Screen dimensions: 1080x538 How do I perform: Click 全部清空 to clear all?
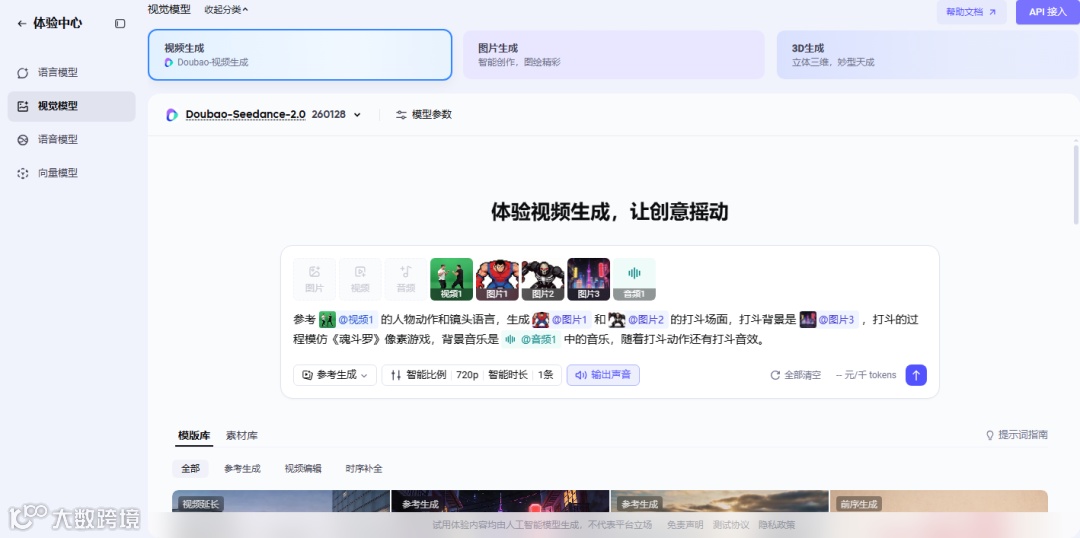796,375
